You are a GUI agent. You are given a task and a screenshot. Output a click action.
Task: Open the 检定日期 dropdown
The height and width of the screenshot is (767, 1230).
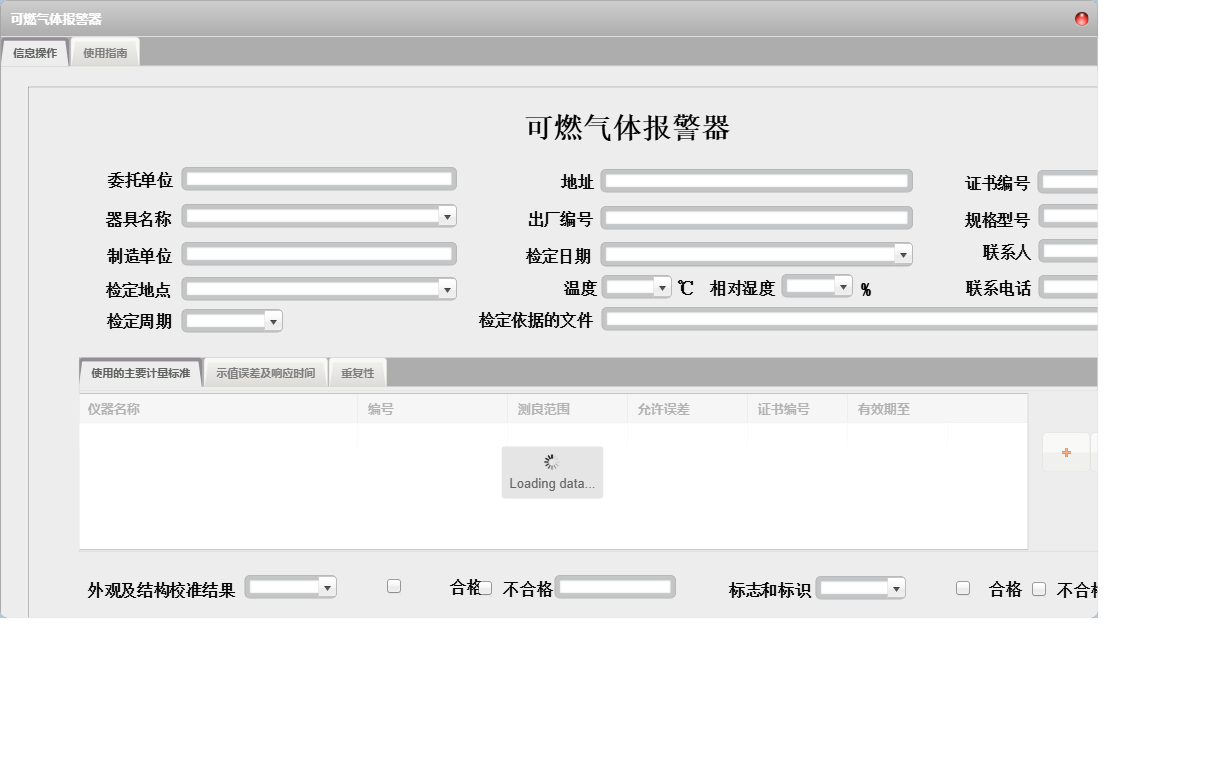point(903,255)
